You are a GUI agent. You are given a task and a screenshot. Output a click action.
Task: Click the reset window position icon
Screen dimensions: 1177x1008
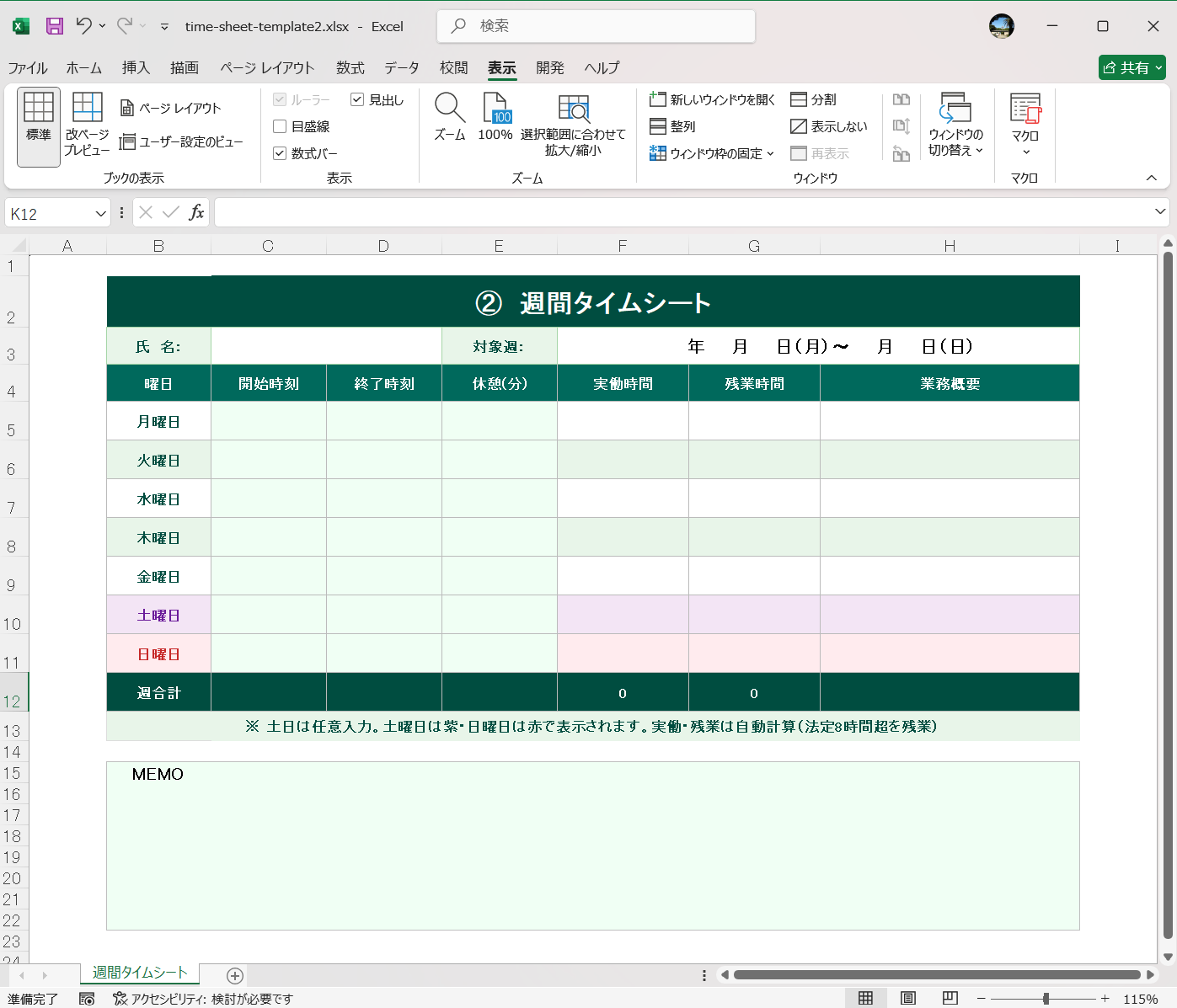[901, 153]
